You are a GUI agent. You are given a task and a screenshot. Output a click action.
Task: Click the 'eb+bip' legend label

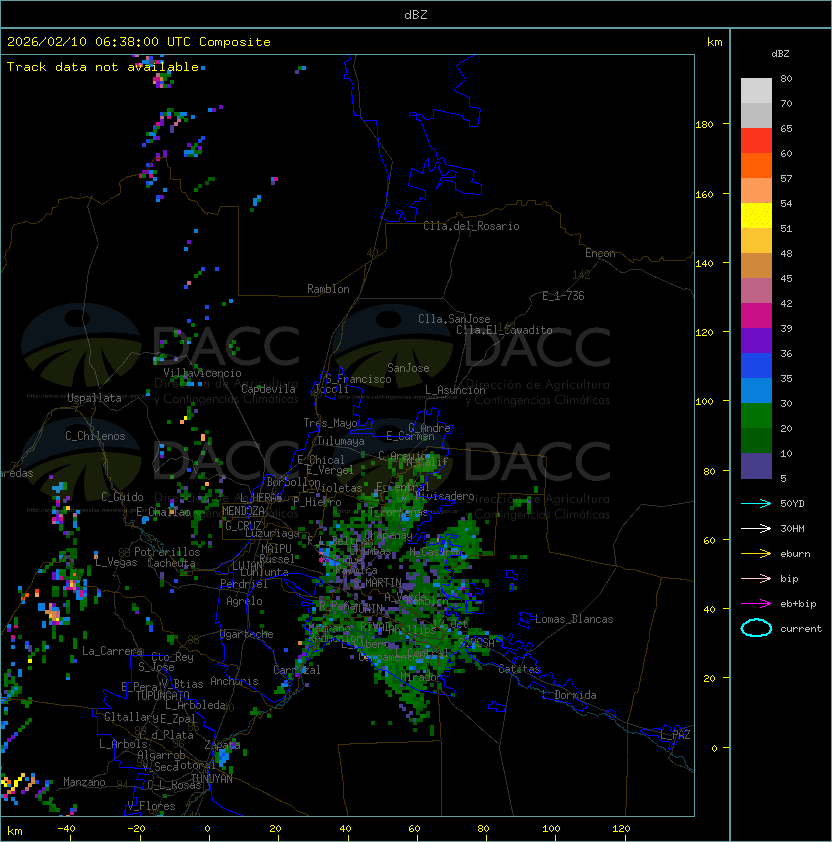point(798,604)
